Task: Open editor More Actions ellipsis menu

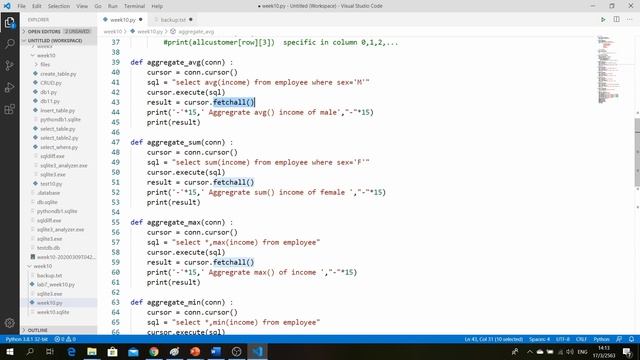Action: point(629,20)
